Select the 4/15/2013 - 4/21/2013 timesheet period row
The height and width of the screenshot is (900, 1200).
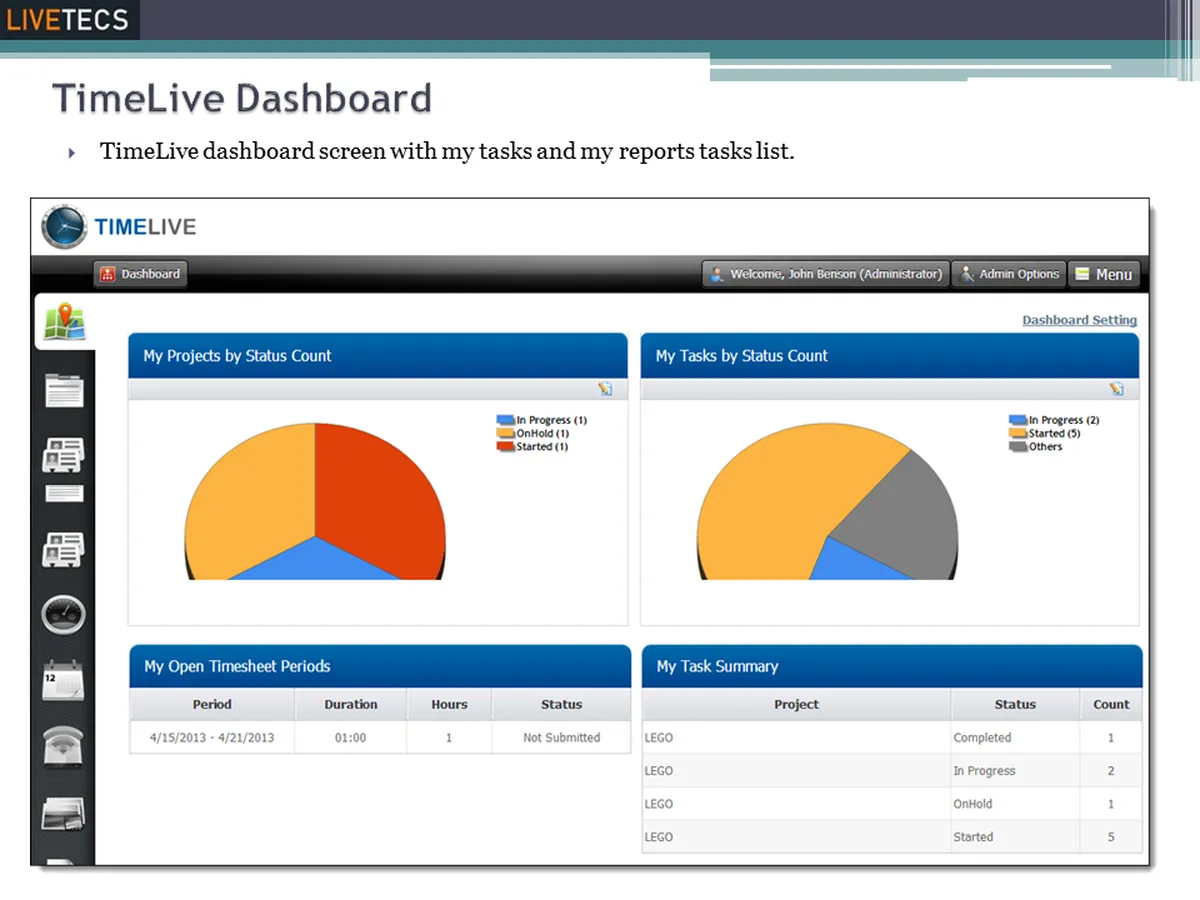pyautogui.click(x=380, y=737)
